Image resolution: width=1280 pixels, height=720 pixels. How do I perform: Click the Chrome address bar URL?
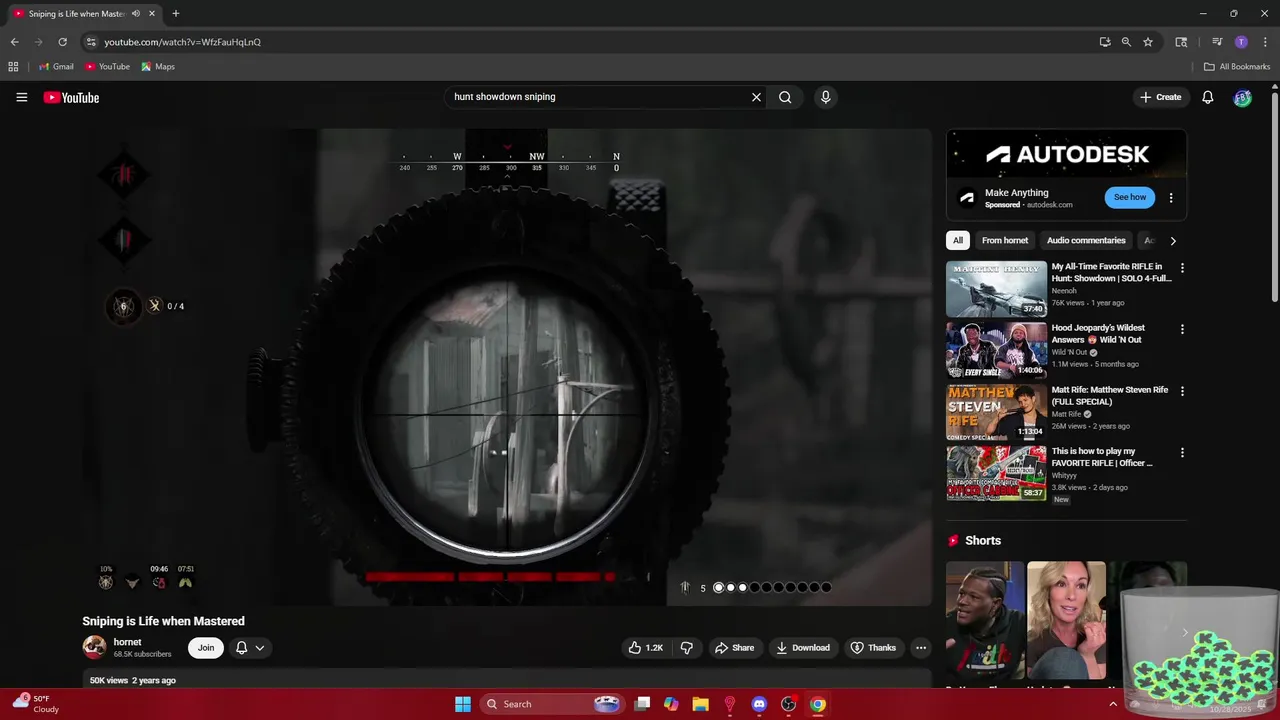pyautogui.click(x=182, y=42)
